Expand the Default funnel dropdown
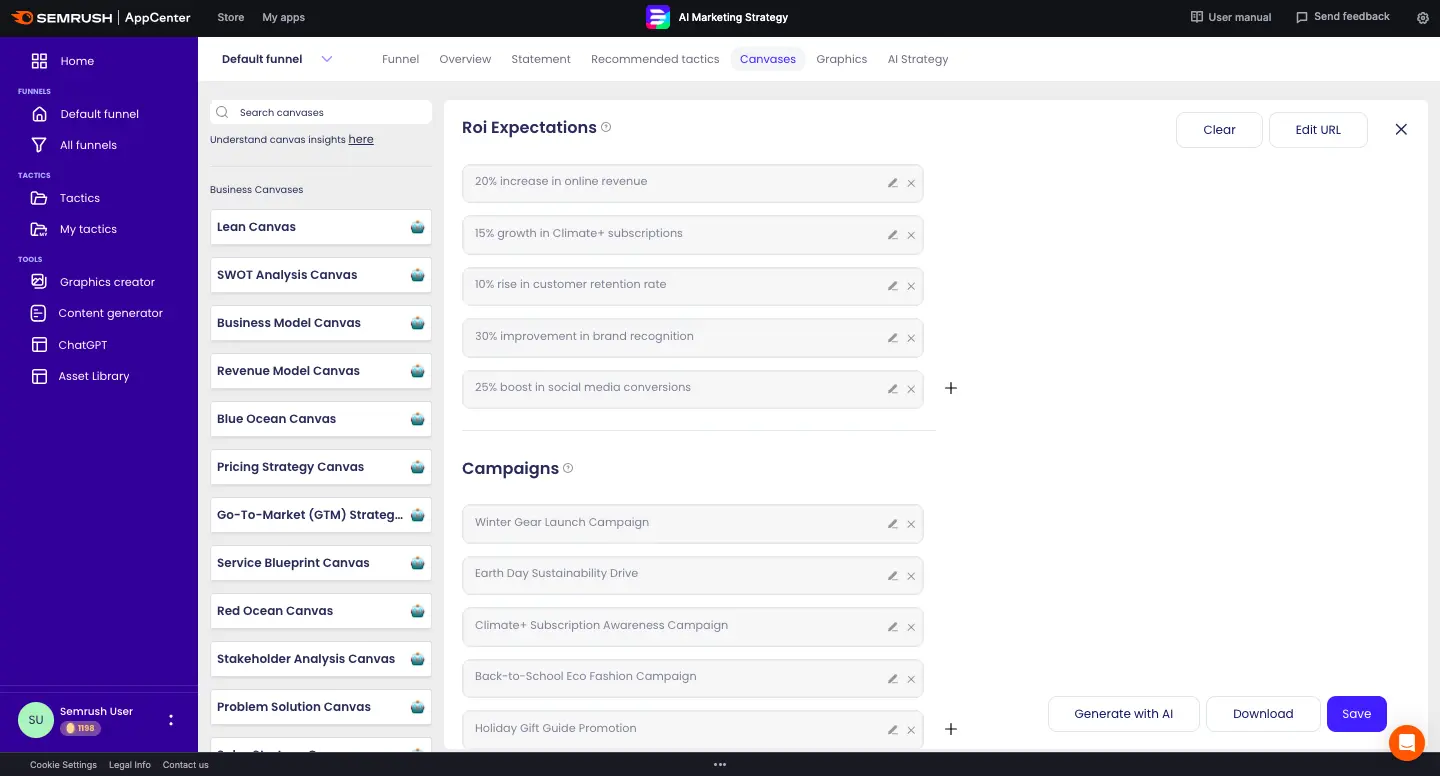The height and width of the screenshot is (776, 1440). [326, 59]
